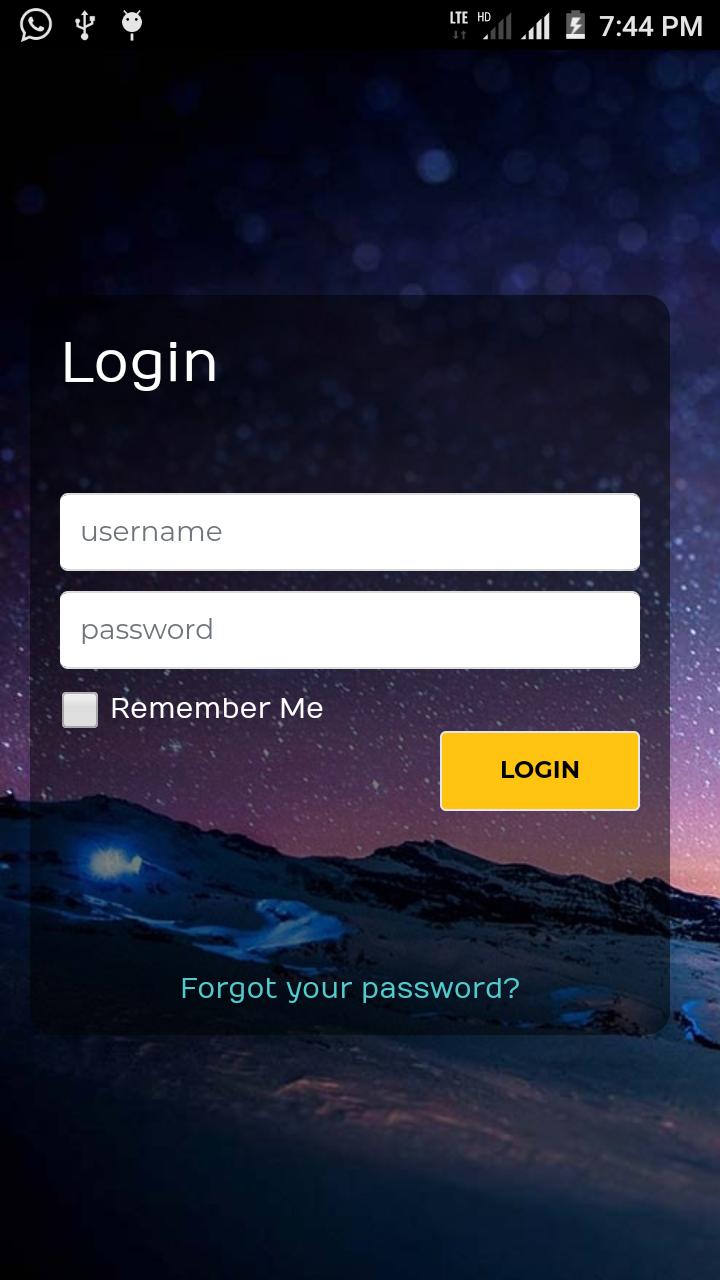Focus the username input field
This screenshot has width=720, height=1280.
tap(350, 532)
